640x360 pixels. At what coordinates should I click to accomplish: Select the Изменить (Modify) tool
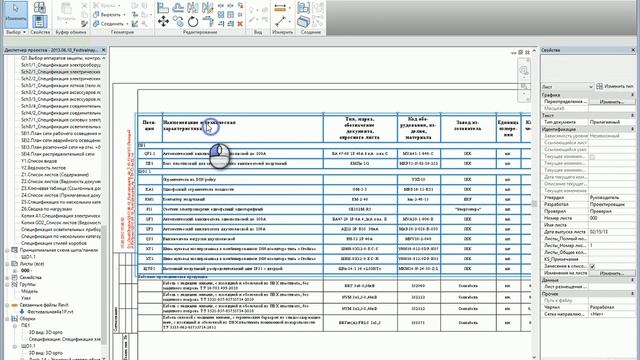(x=16, y=14)
